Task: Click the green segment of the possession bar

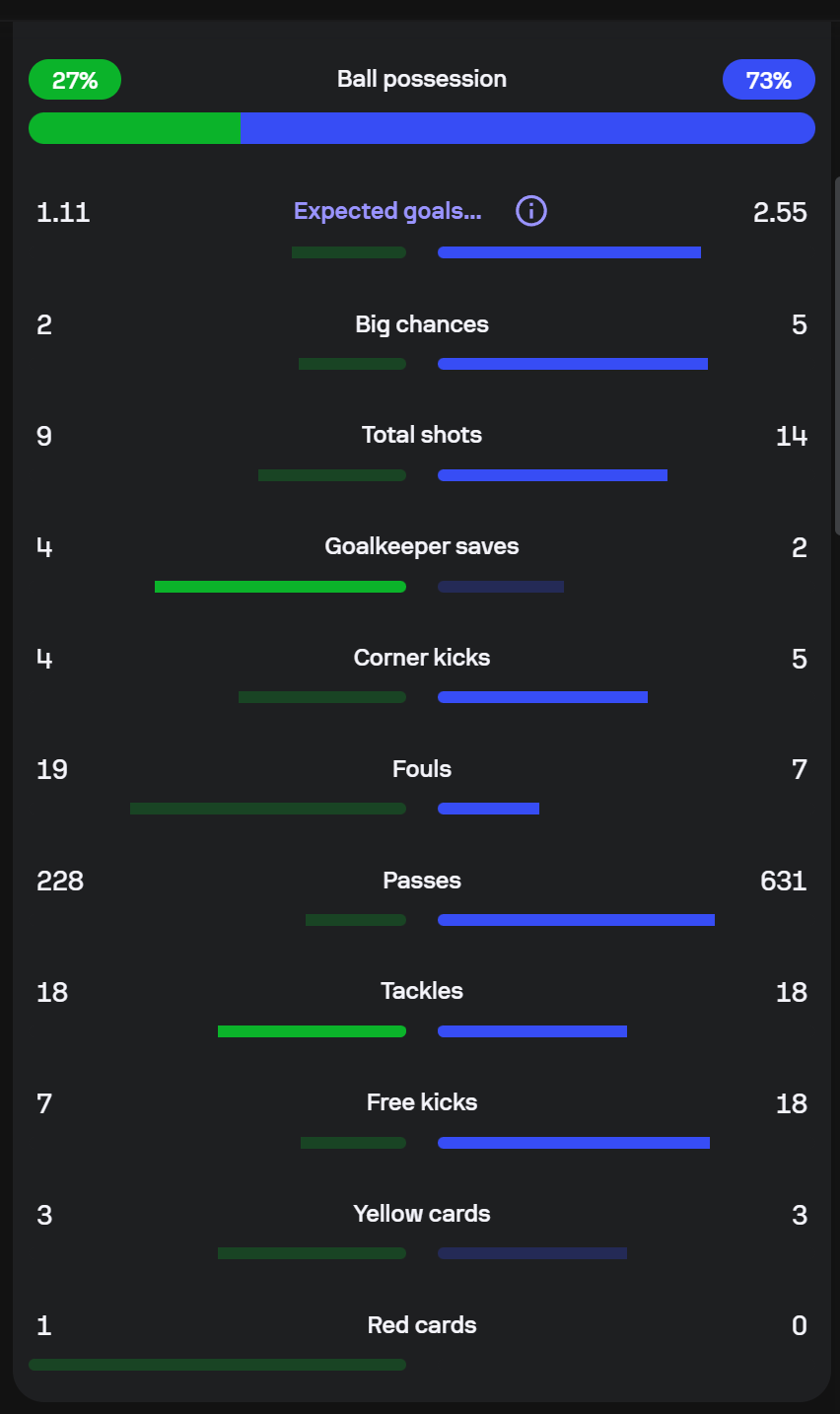Action: [134, 128]
